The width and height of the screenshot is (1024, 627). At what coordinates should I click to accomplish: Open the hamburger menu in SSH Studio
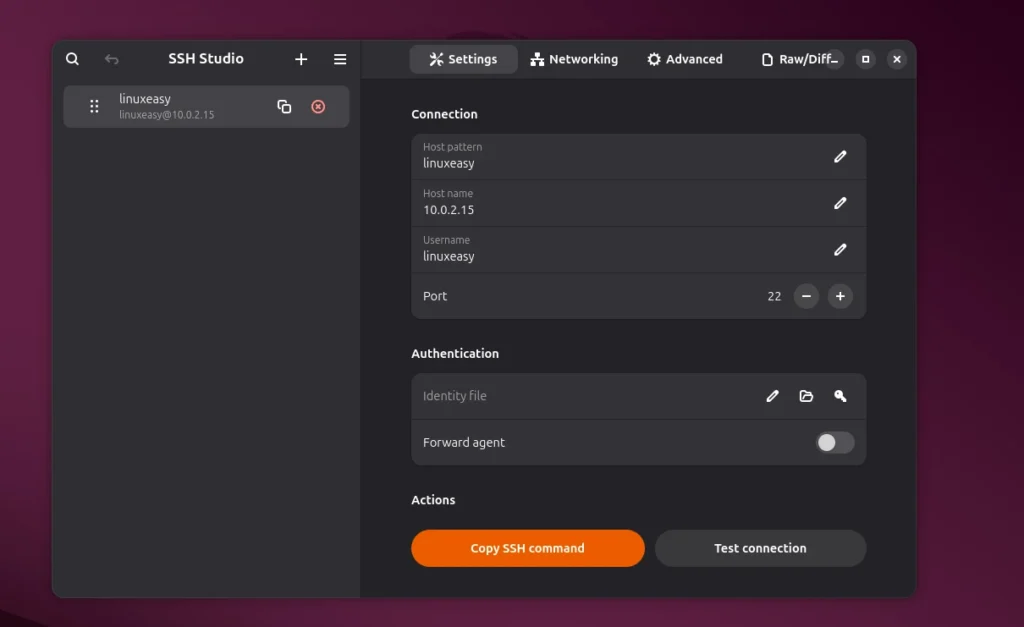click(x=339, y=58)
